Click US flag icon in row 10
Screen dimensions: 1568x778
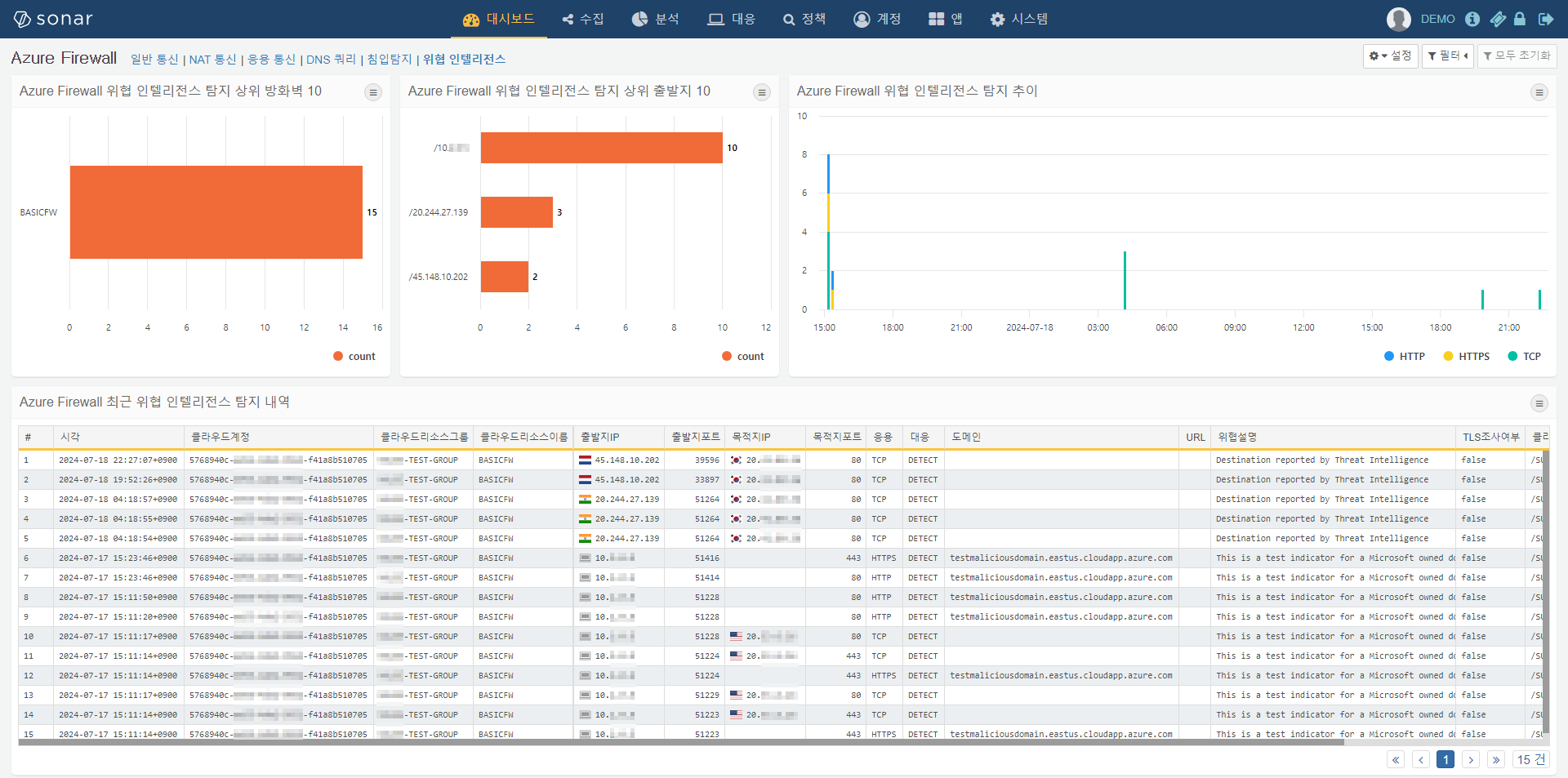point(736,637)
